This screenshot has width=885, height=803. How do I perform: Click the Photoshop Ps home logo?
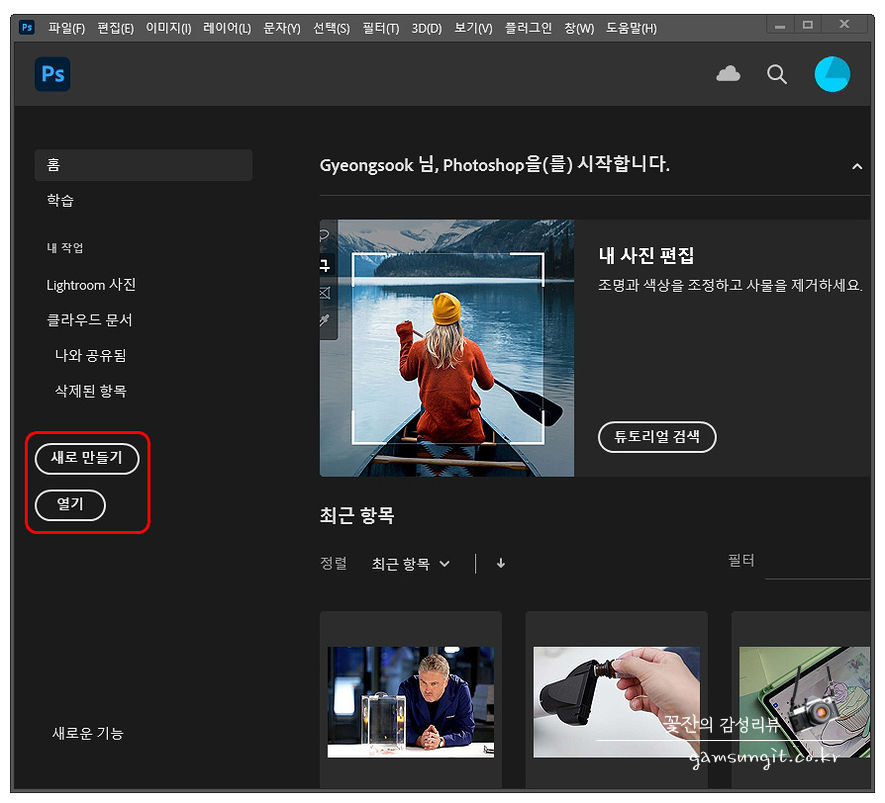52,74
